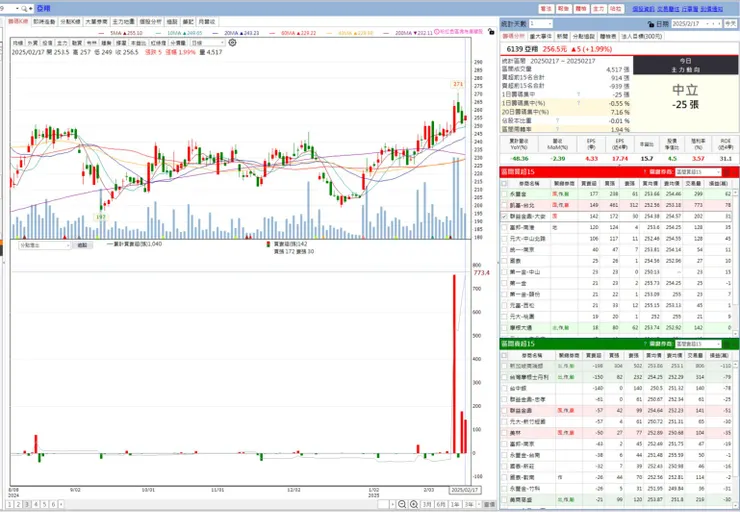Open the stock code dropdown arrow
This screenshot has height=512, width=740.
pos(17,8)
